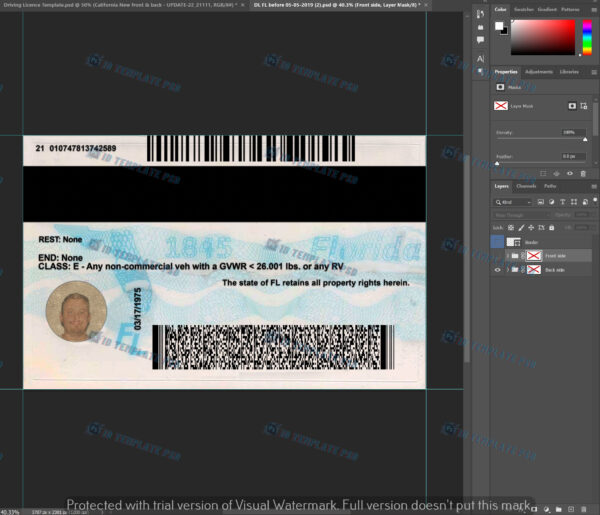This screenshot has width=600, height=515.
Task: Open the Pass Through blend mode dropdown
Action: [521, 215]
